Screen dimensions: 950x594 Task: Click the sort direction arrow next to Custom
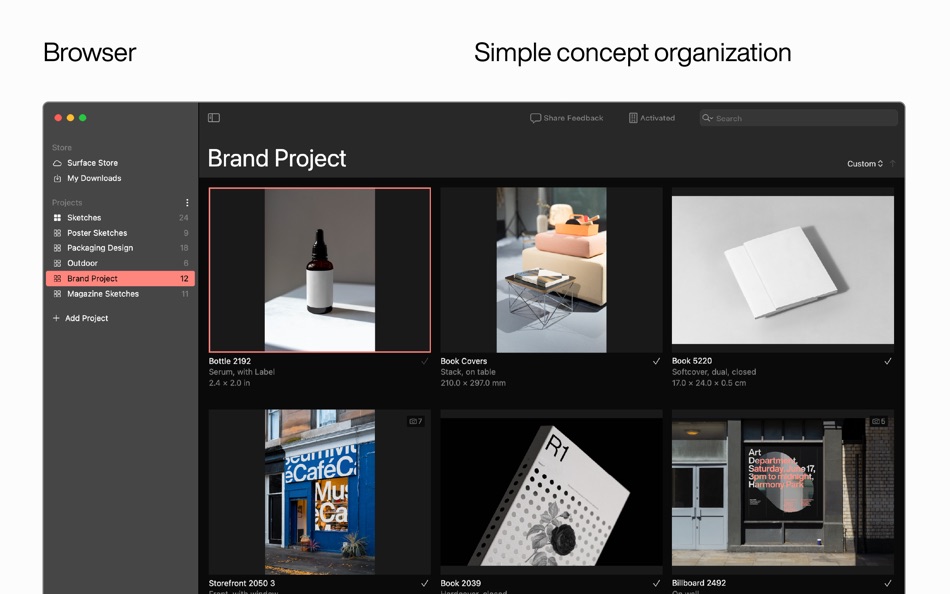[892, 164]
